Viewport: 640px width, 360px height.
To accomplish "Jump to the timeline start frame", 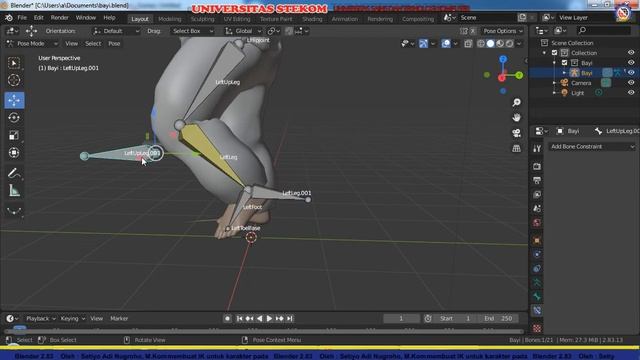I will click(240, 318).
